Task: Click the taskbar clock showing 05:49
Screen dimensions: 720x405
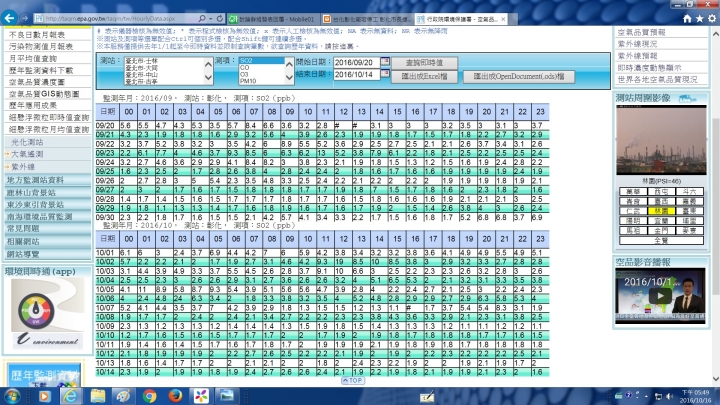Action: pos(696,396)
